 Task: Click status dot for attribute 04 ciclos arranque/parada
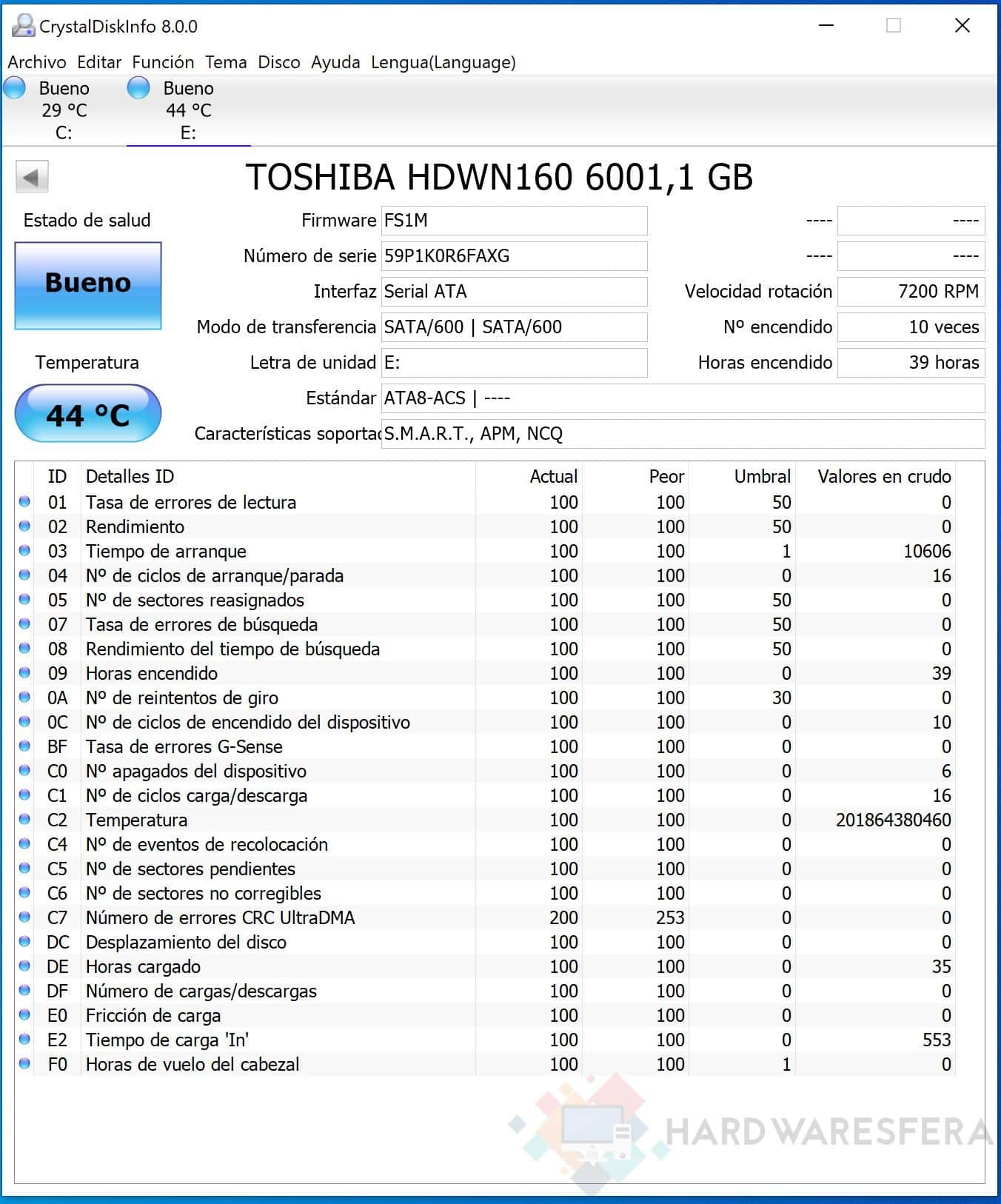tap(24, 575)
